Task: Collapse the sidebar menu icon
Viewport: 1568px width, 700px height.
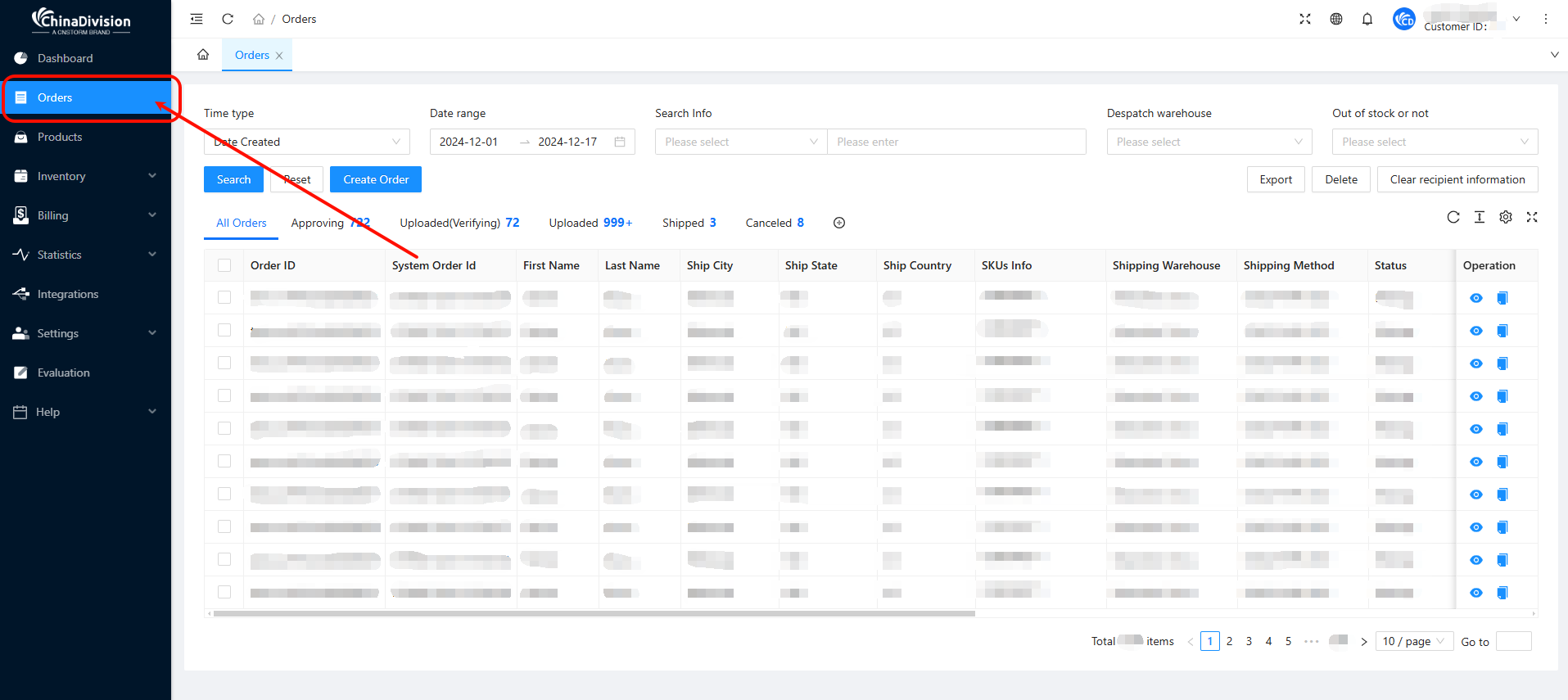Action: 197,19
